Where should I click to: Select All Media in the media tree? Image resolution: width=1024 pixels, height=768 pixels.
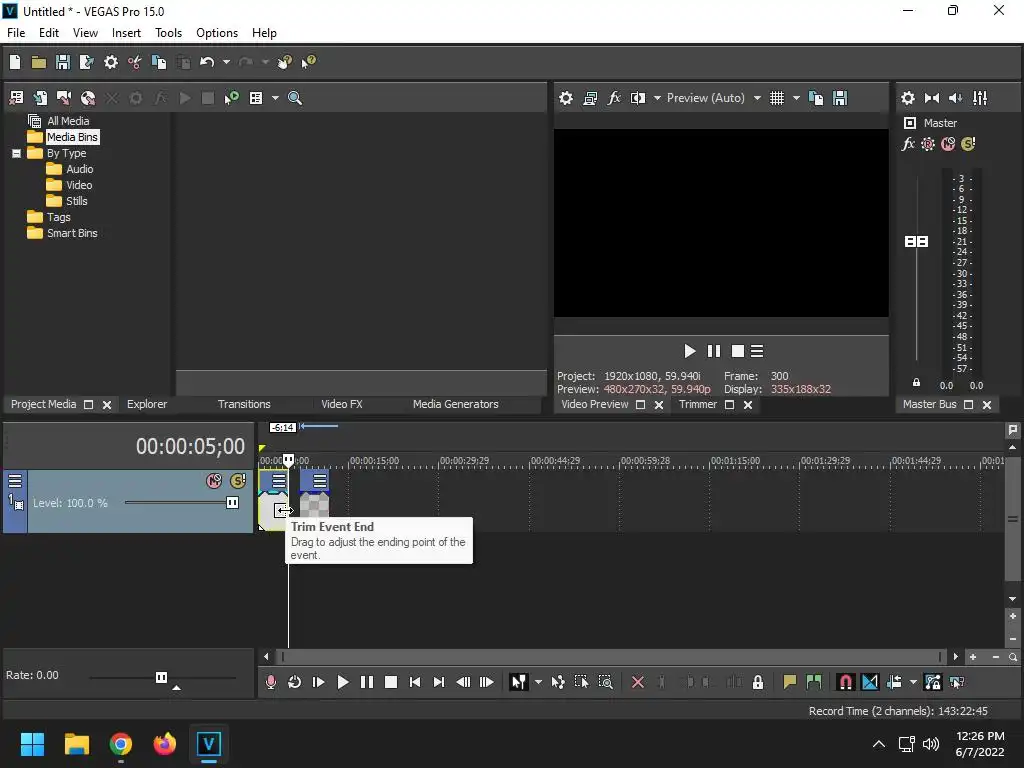click(68, 121)
